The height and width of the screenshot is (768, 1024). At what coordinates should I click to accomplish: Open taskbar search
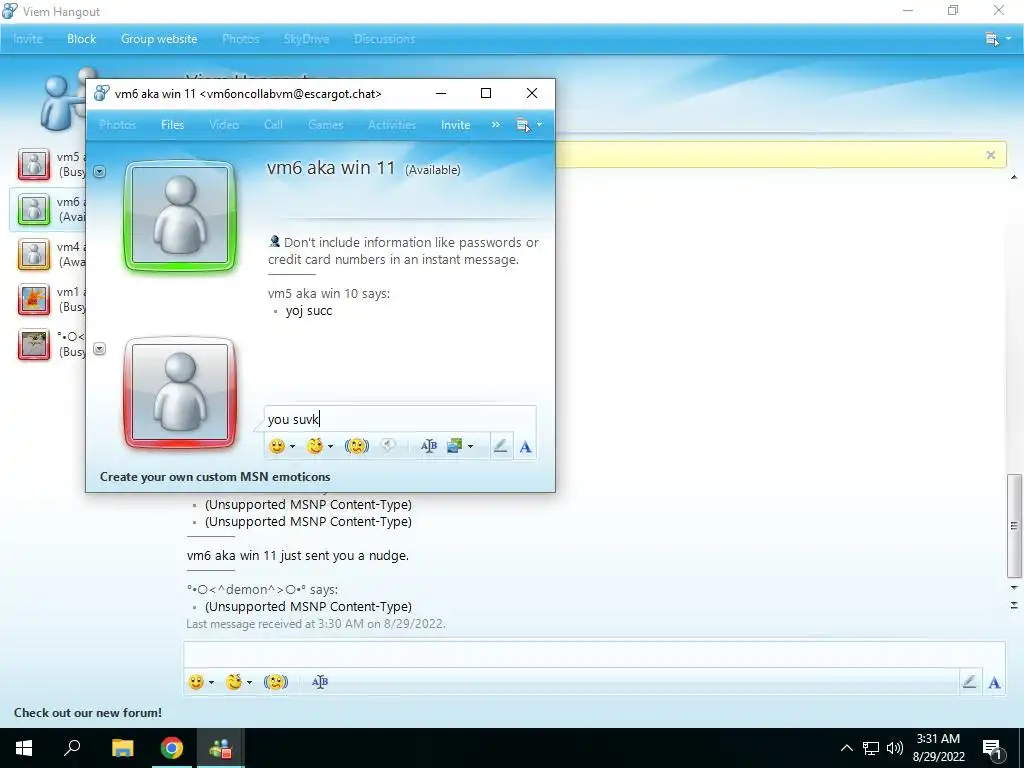72,748
